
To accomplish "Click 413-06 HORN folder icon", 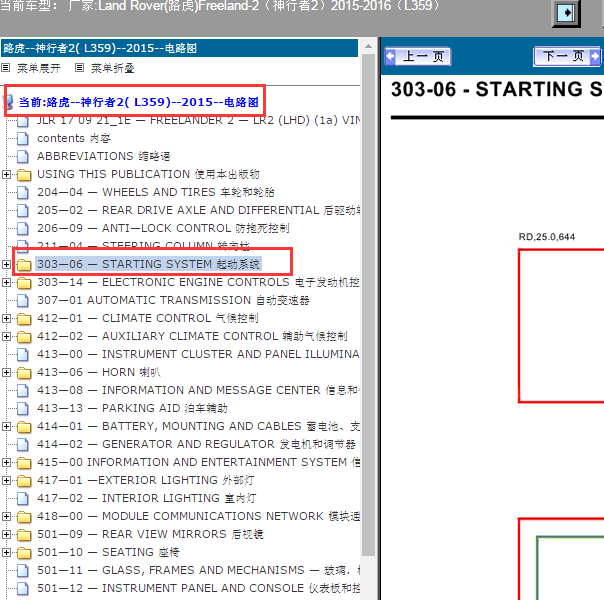I will [24, 373].
